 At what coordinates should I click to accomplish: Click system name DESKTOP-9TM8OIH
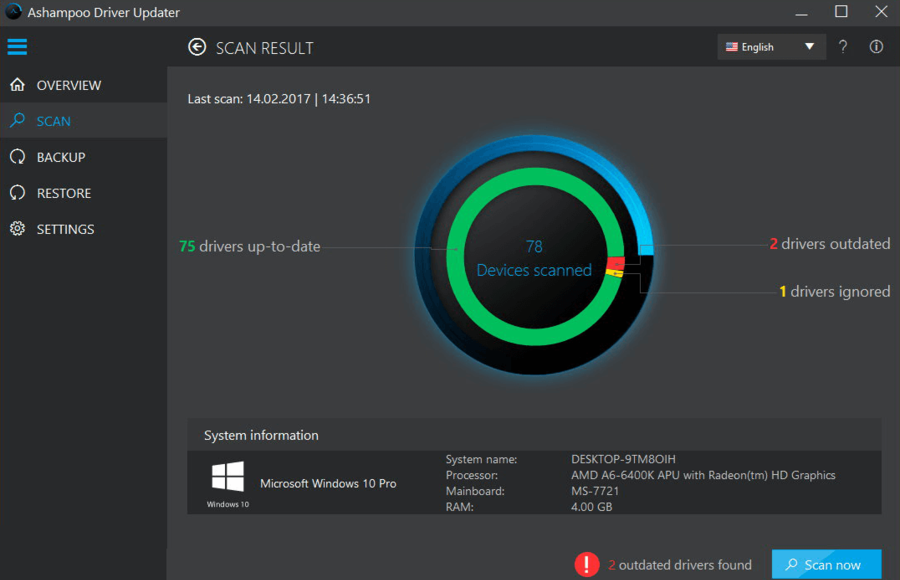pos(623,459)
